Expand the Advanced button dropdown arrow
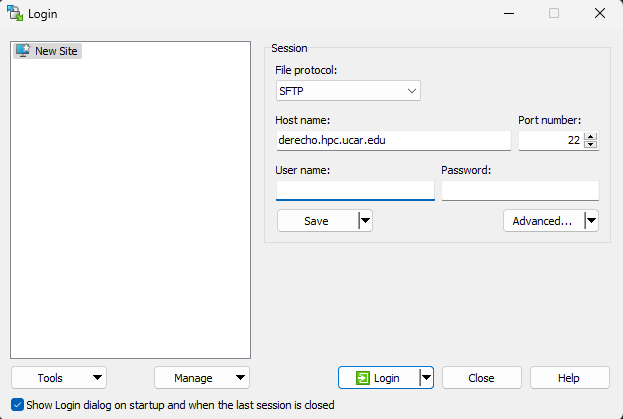Screen dimensions: 623x419 click(591, 221)
